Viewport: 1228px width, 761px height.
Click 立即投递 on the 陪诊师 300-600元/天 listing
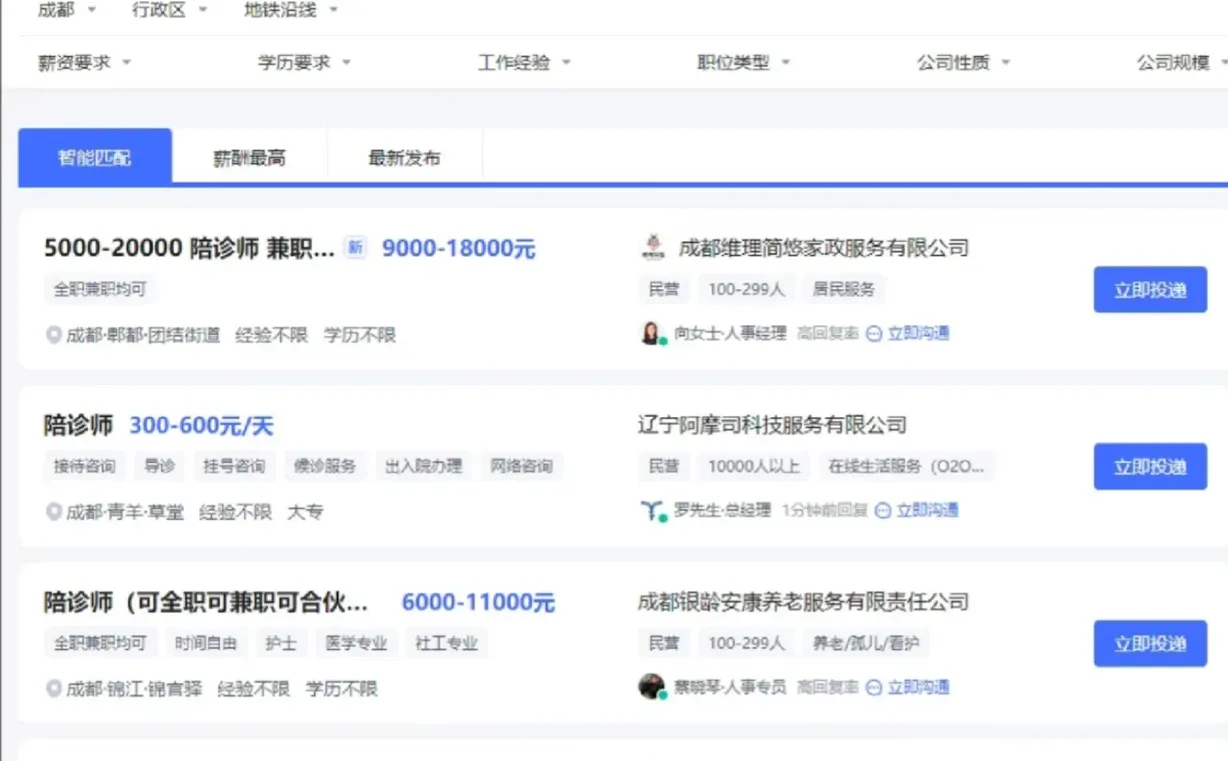(1150, 466)
